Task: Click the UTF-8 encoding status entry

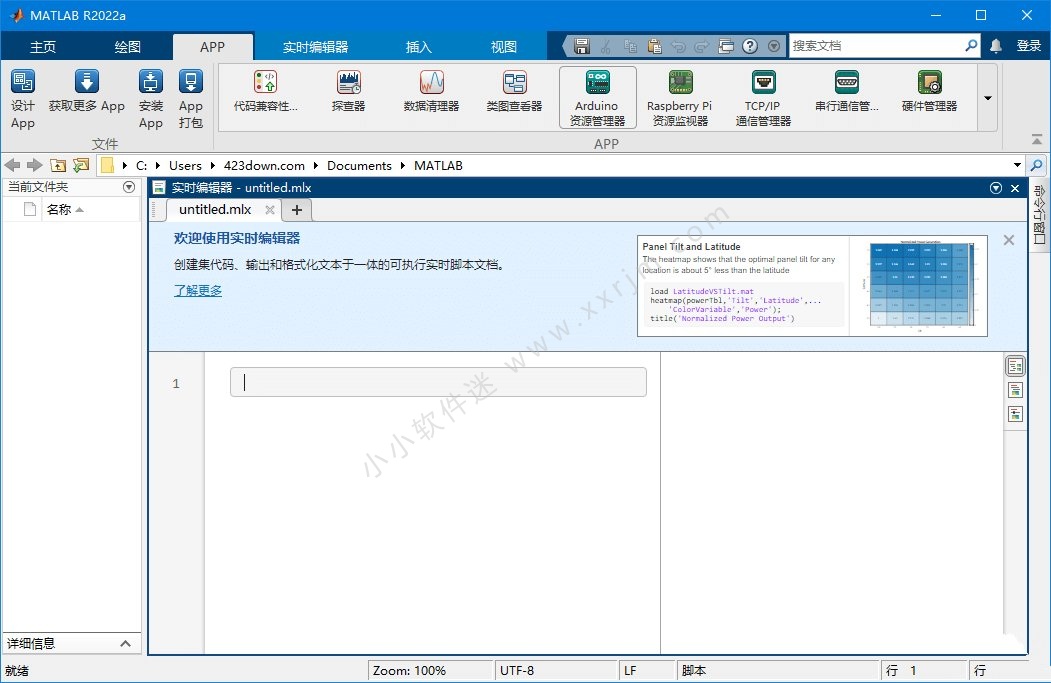Action: [517, 670]
